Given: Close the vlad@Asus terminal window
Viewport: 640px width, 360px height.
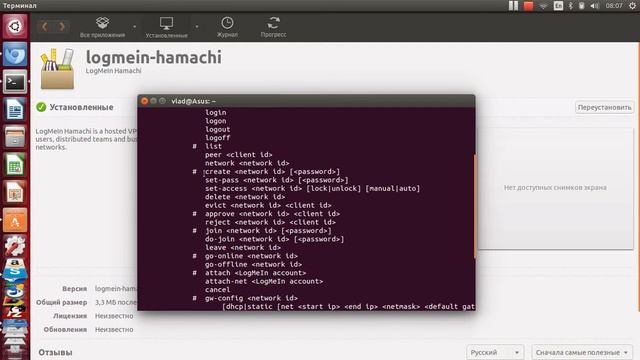Looking at the screenshot, I should [144, 101].
